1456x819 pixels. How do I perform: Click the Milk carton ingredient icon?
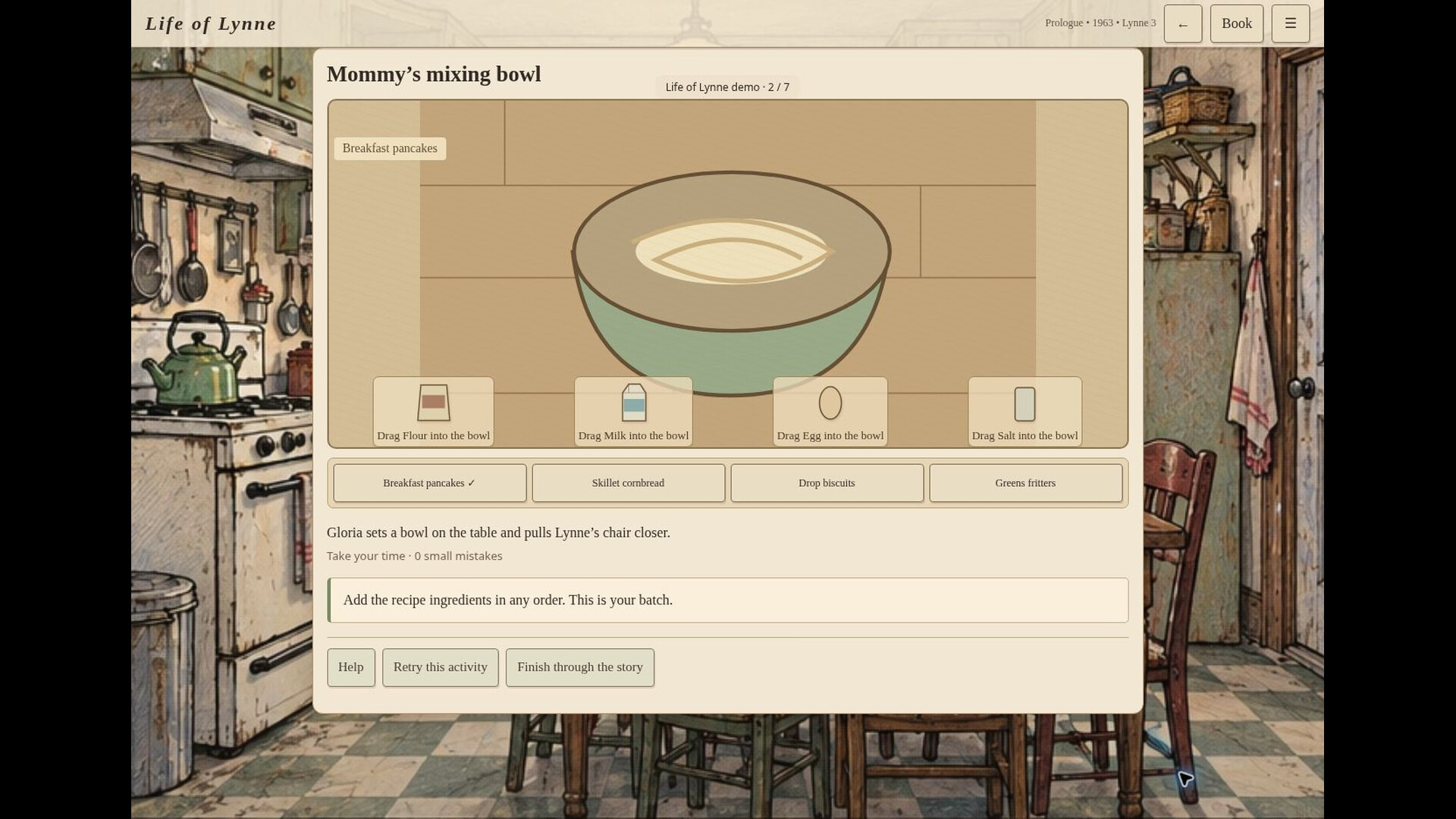(633, 403)
